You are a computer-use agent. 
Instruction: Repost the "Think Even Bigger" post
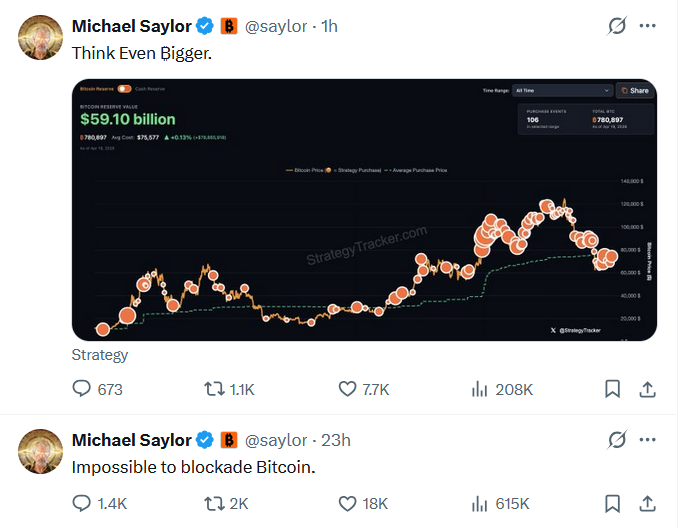(x=214, y=388)
